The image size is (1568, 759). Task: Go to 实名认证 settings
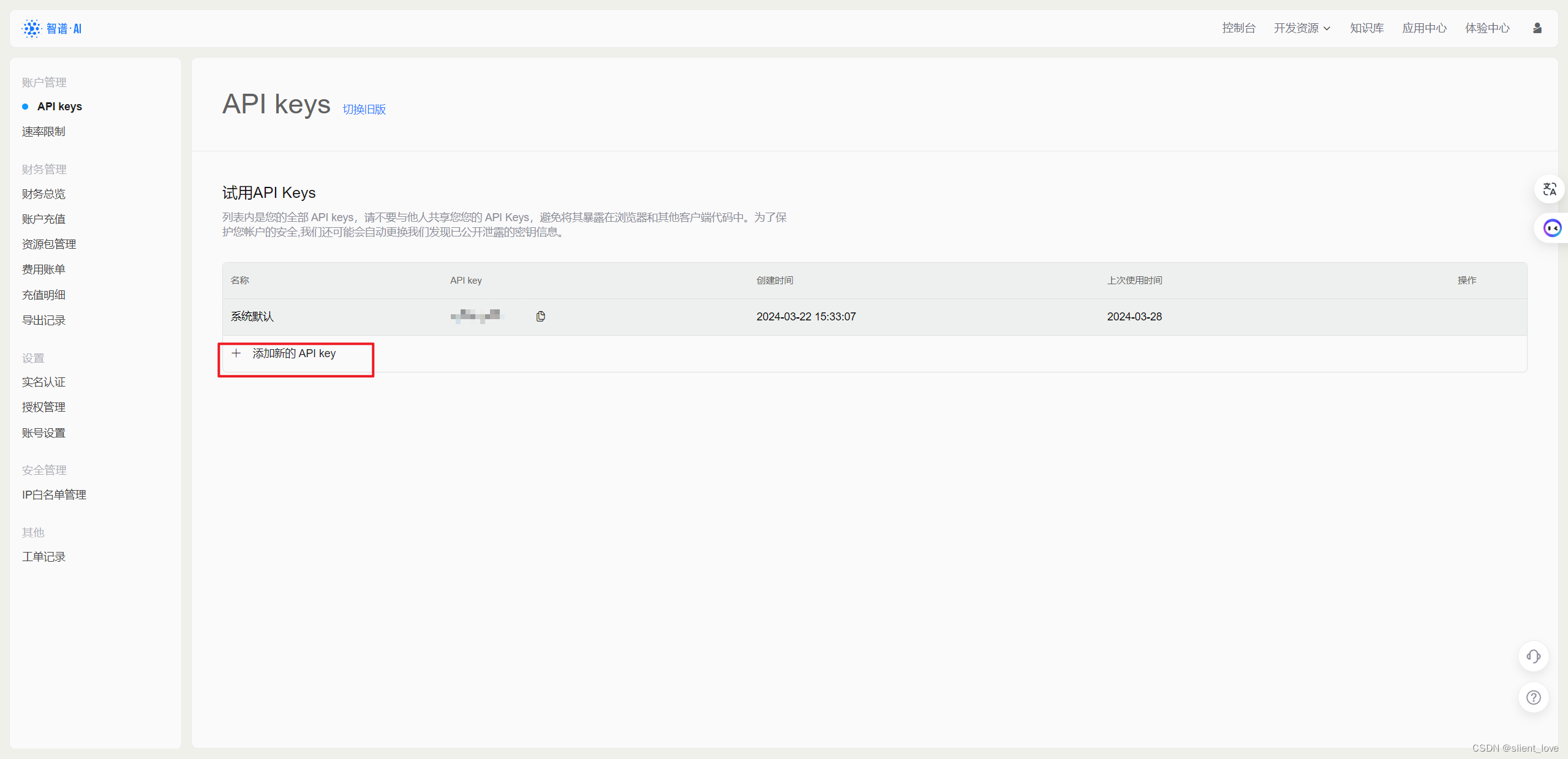point(43,382)
